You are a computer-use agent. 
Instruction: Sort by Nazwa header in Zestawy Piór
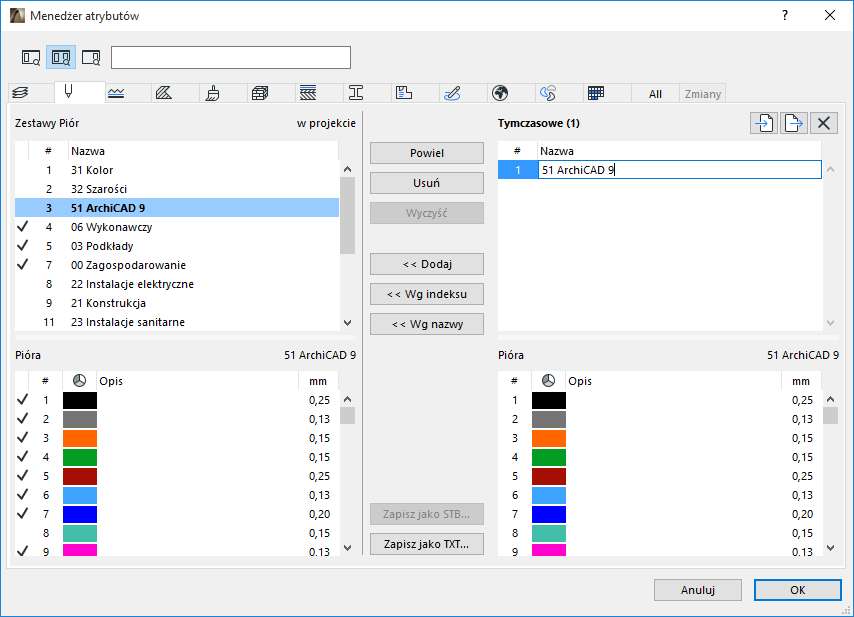click(204, 151)
